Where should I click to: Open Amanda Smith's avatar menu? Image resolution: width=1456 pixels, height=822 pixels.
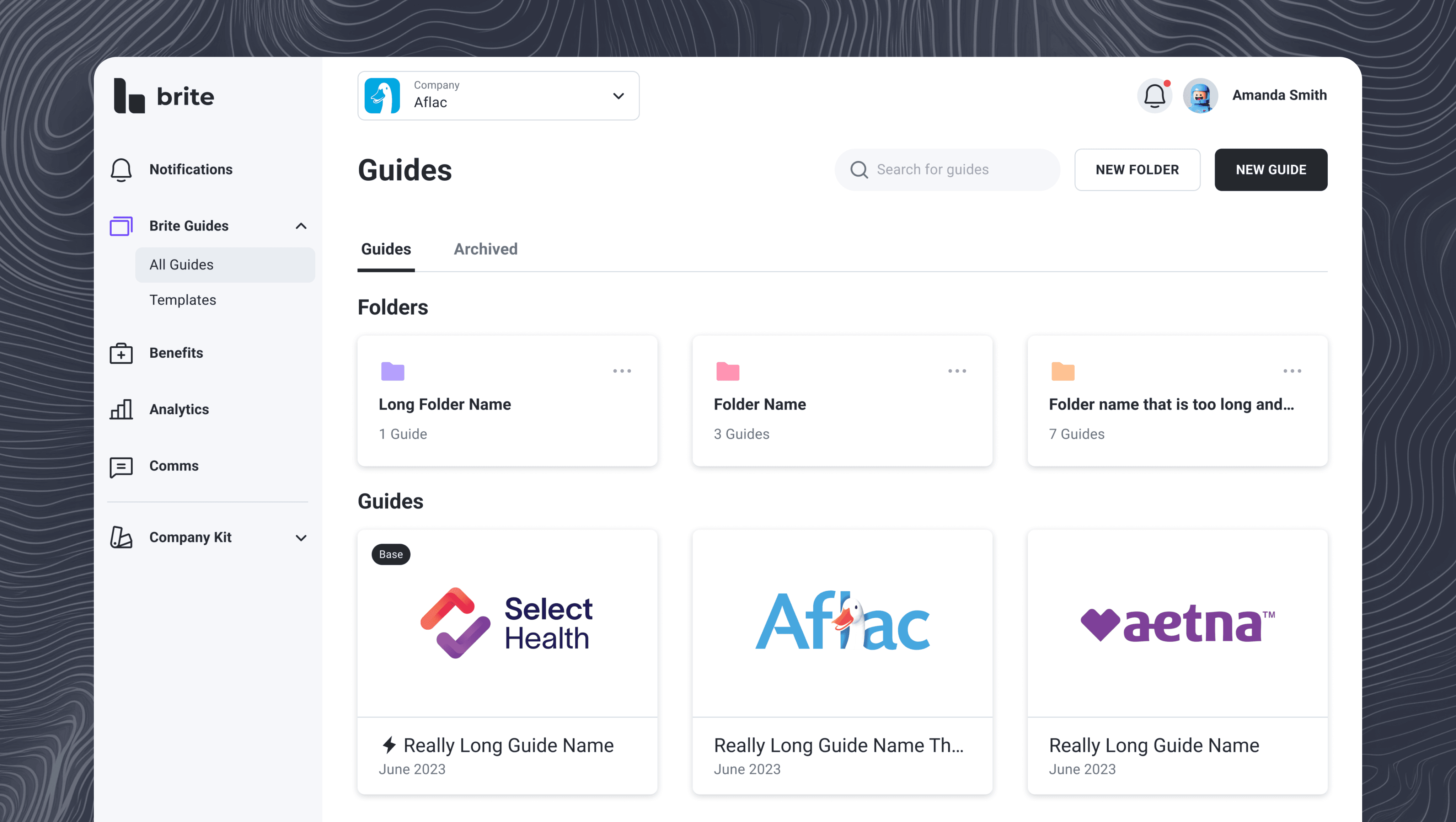click(1200, 96)
